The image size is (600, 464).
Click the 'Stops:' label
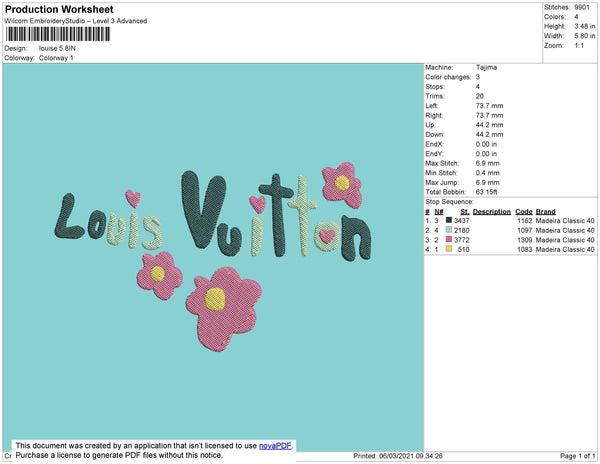[x=435, y=86]
